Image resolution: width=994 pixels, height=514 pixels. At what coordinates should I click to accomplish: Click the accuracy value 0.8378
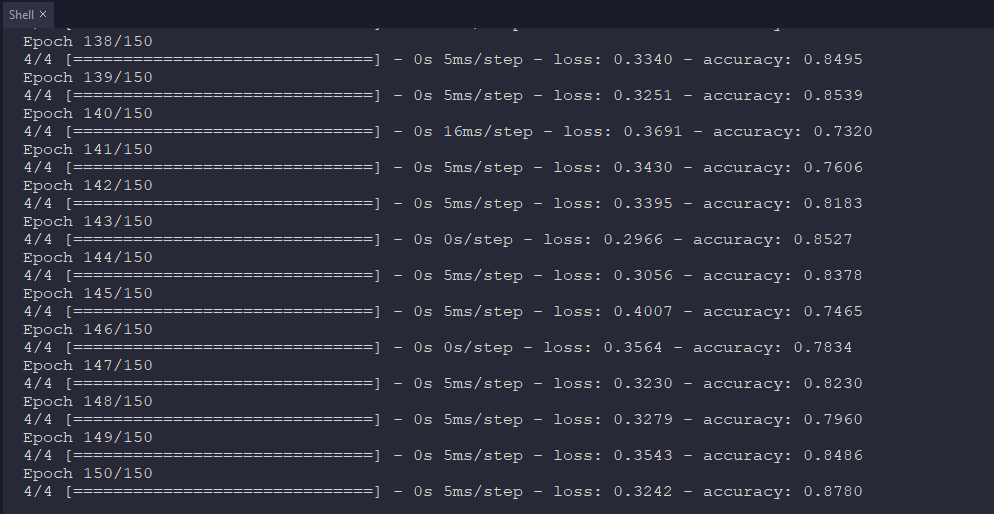coord(833,276)
